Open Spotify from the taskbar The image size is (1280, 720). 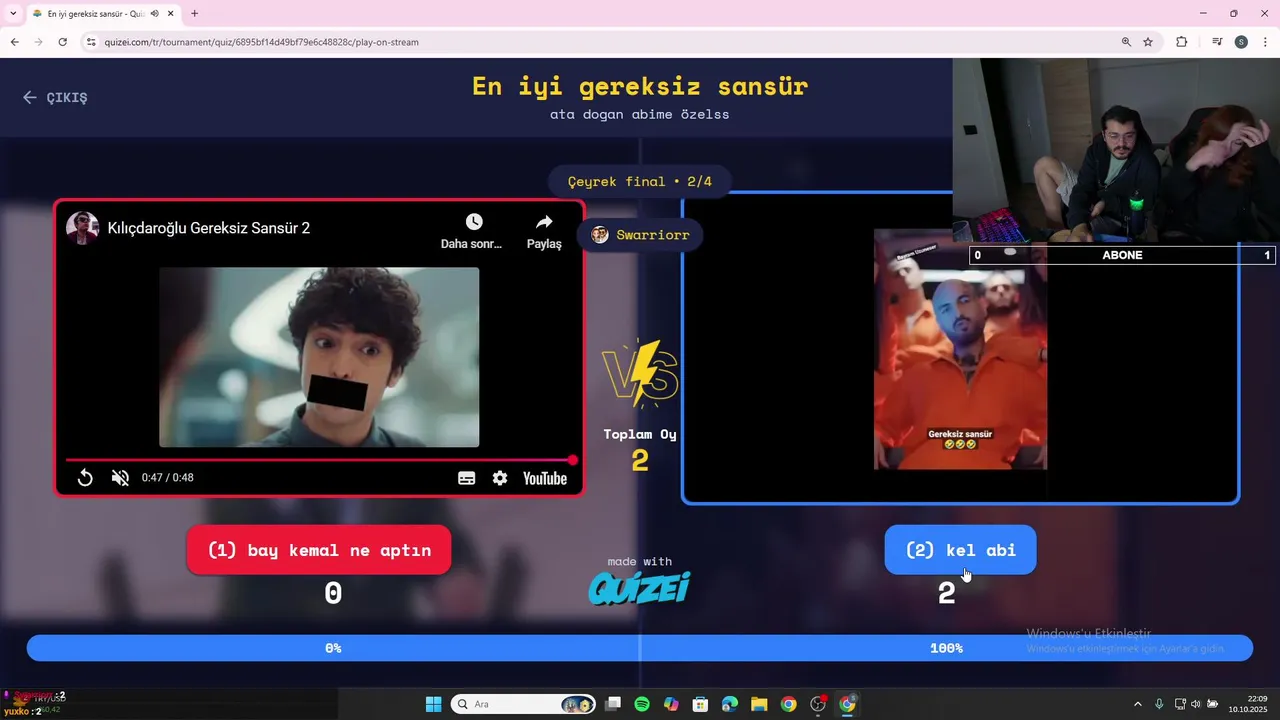[642, 704]
